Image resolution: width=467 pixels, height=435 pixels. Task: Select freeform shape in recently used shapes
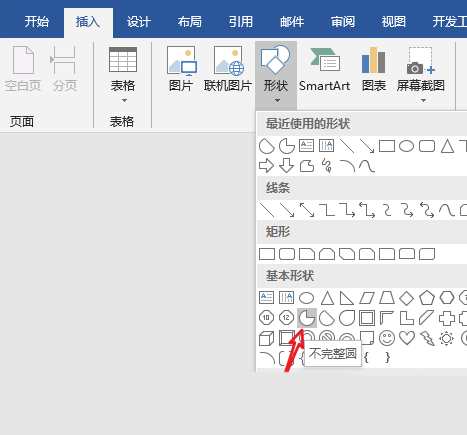[x=307, y=166]
